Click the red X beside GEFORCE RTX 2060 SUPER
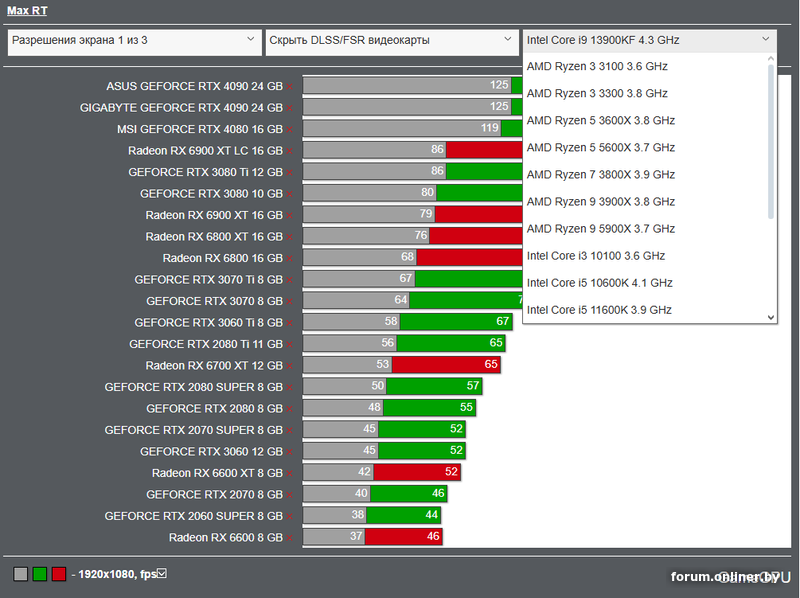 pyautogui.click(x=289, y=516)
